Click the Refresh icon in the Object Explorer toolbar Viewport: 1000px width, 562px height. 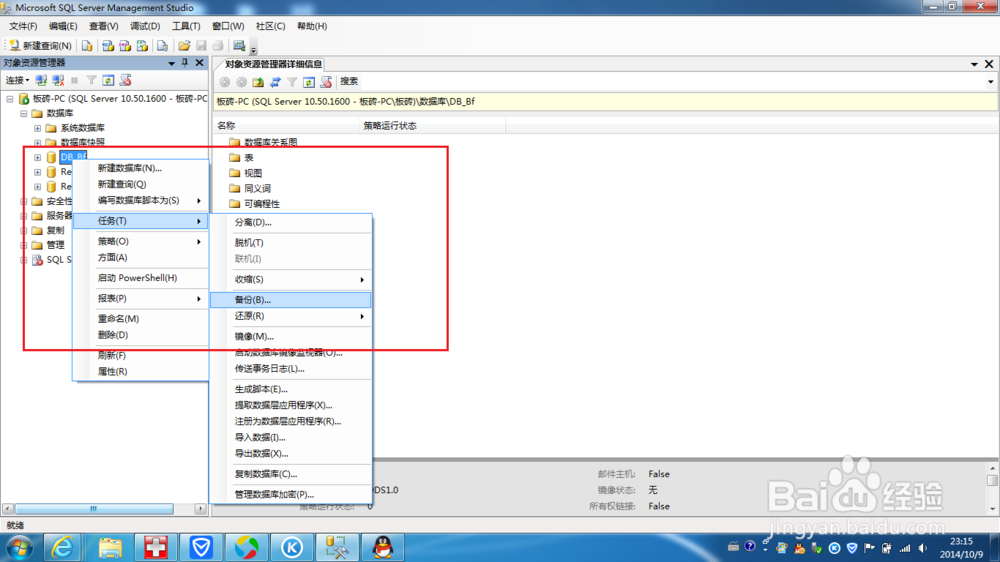click(x=108, y=80)
